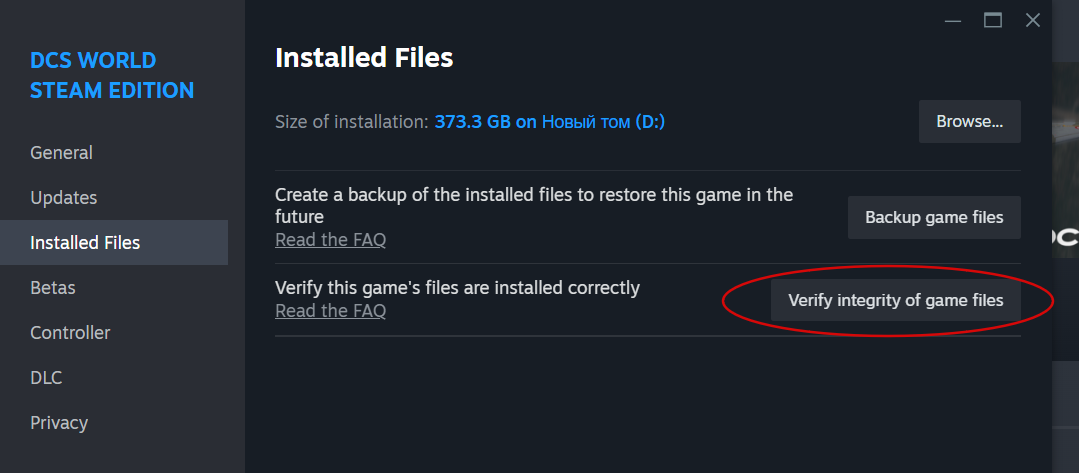Image resolution: width=1079 pixels, height=473 pixels.
Task: Click Verify integrity of game files
Action: [895, 300]
